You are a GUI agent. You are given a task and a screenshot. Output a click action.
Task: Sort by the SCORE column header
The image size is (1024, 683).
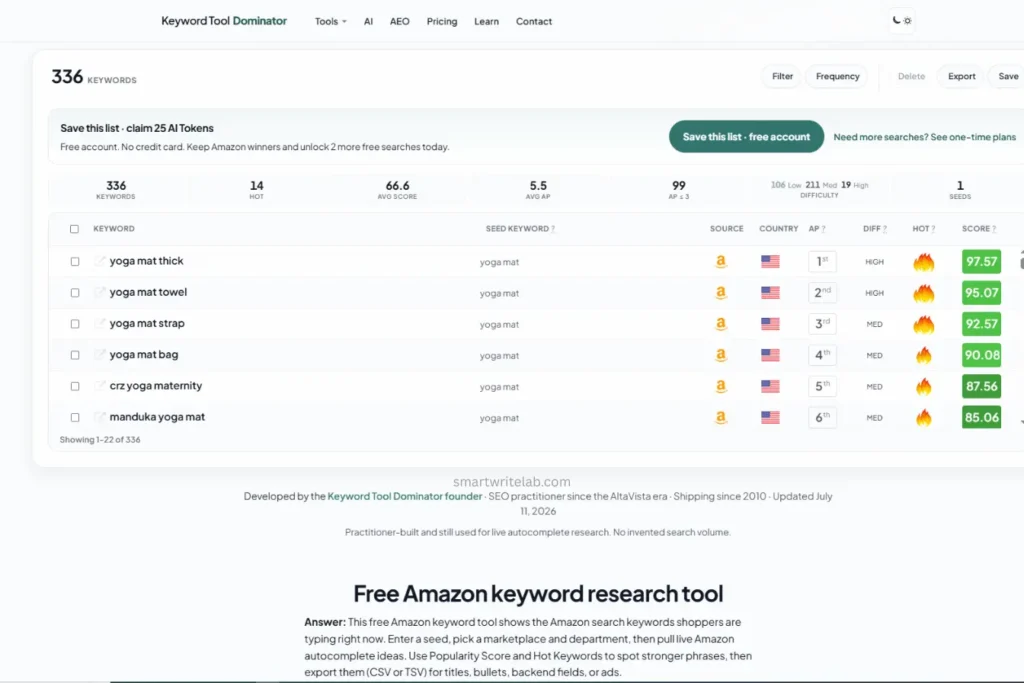(x=978, y=229)
